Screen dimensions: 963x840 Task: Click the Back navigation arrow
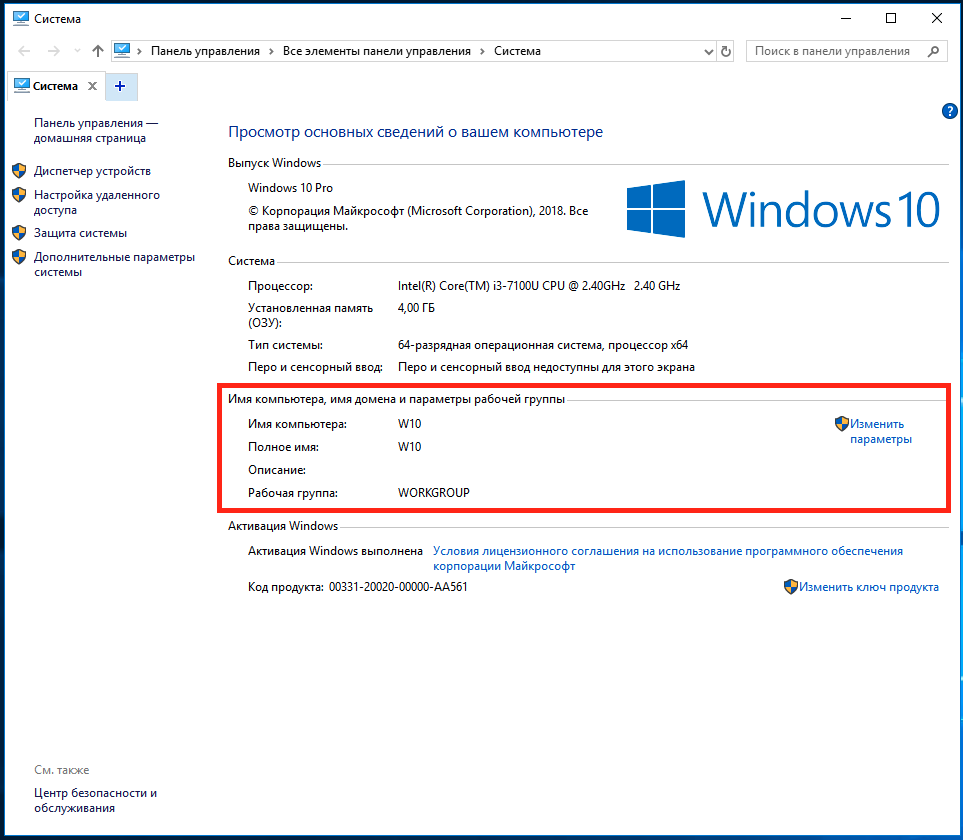point(24,51)
